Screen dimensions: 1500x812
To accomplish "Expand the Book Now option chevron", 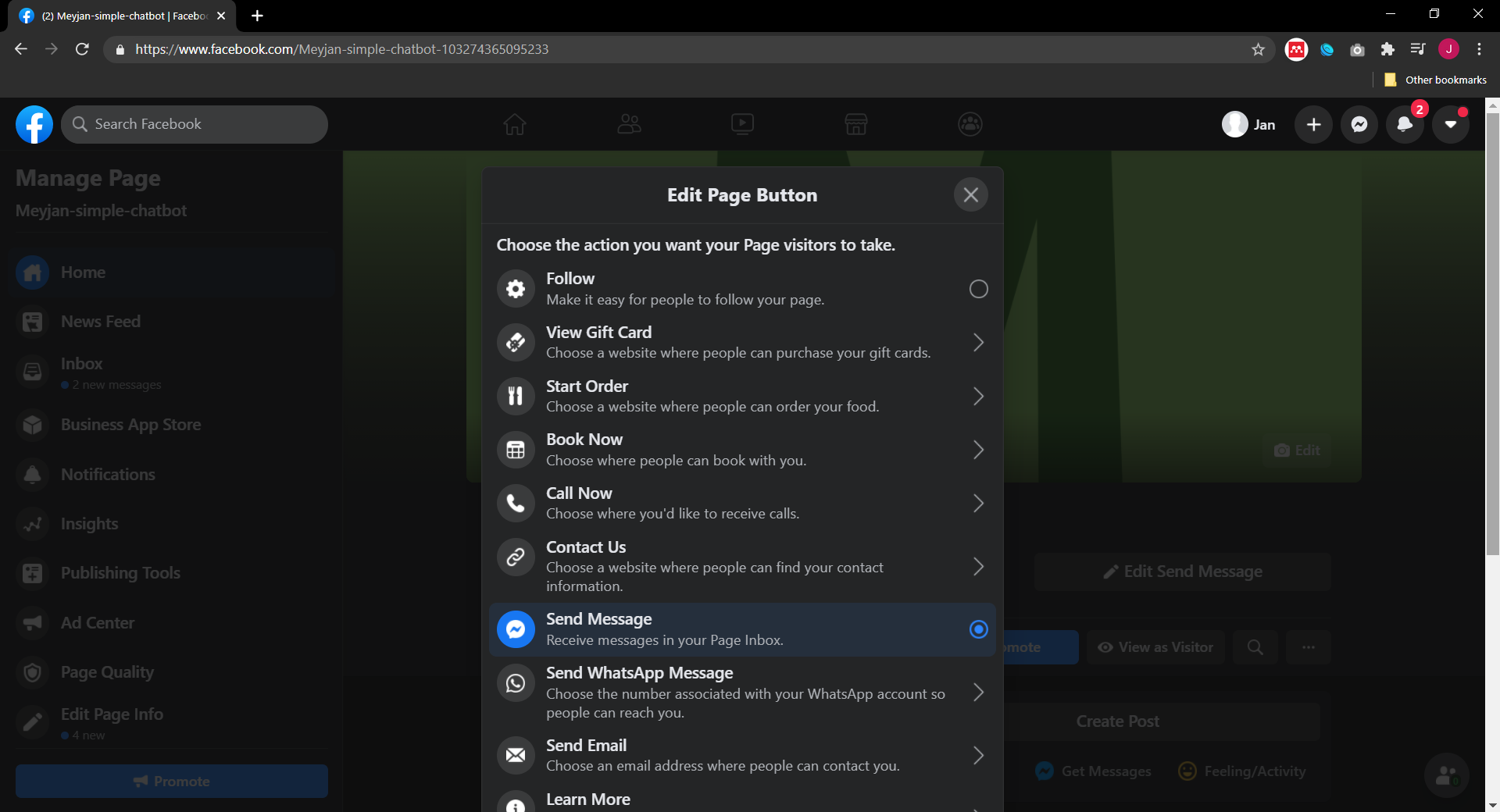I will click(x=979, y=450).
